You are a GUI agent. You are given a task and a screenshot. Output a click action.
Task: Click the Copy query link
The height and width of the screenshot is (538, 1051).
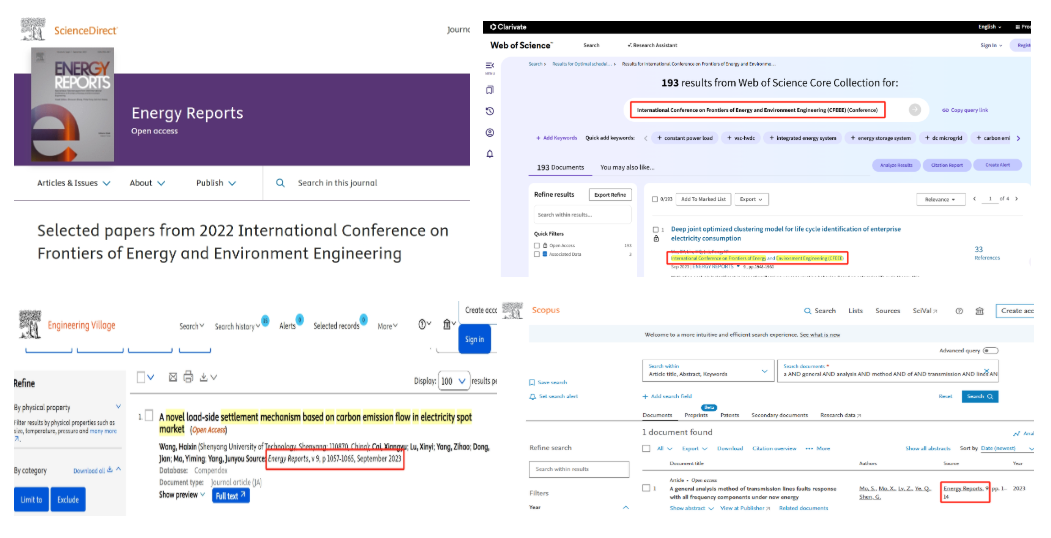pyautogui.click(x=964, y=110)
